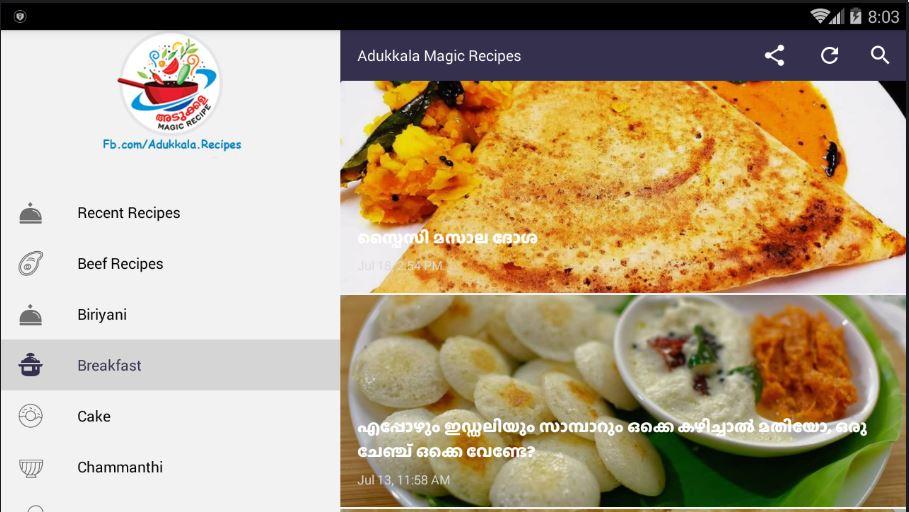Go to the Chammanthi category
This screenshot has width=909, height=512.
[170, 467]
